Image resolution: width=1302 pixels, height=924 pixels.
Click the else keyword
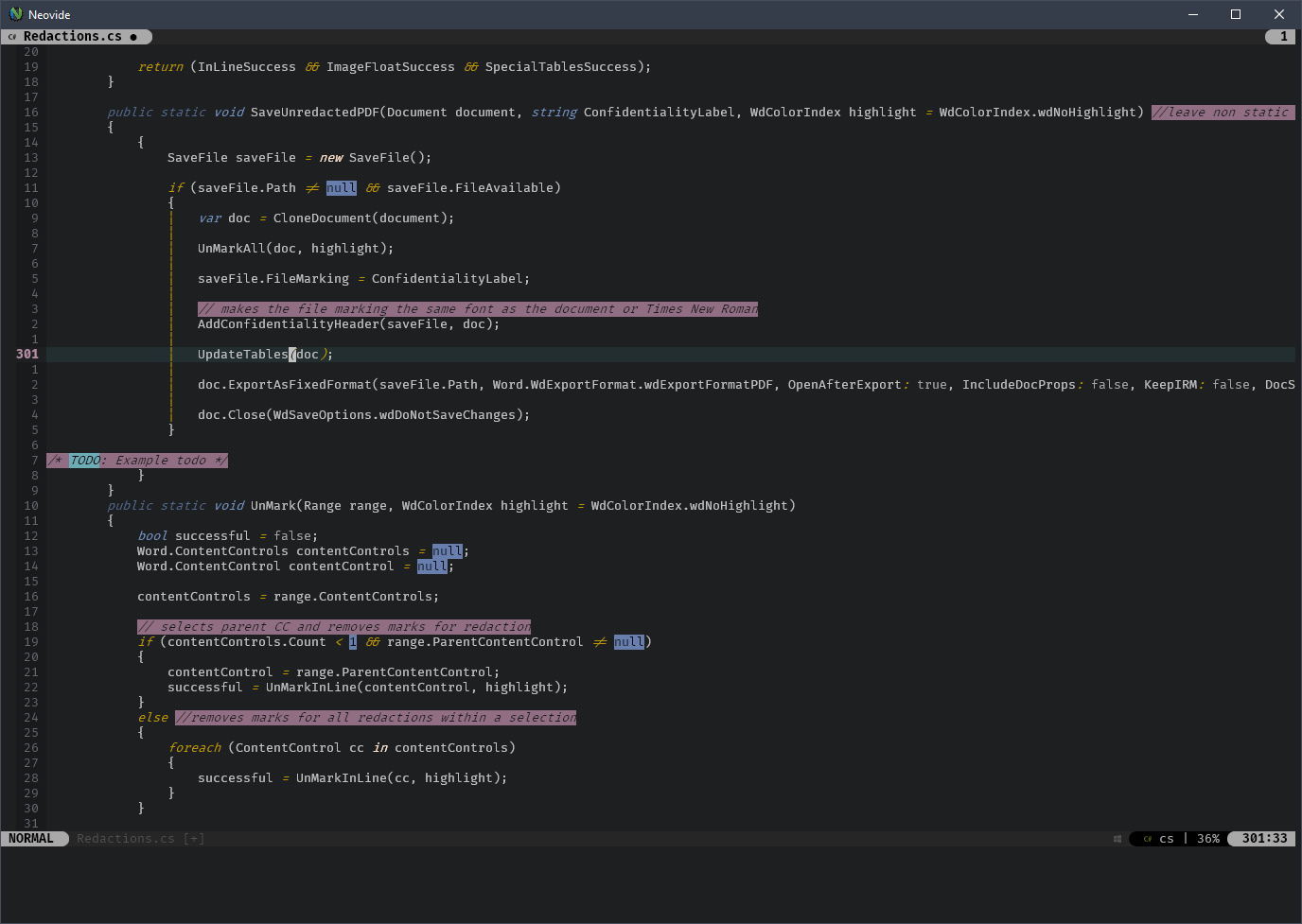point(152,718)
